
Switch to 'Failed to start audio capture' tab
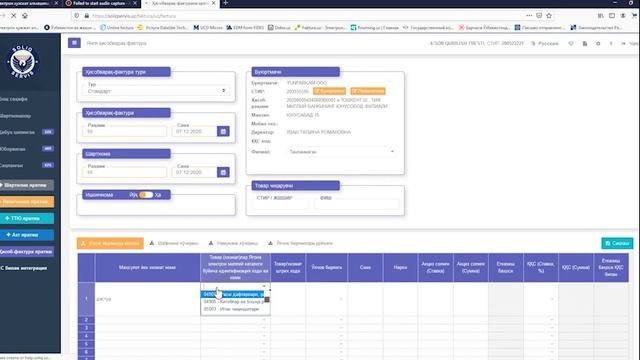(x=98, y=3)
